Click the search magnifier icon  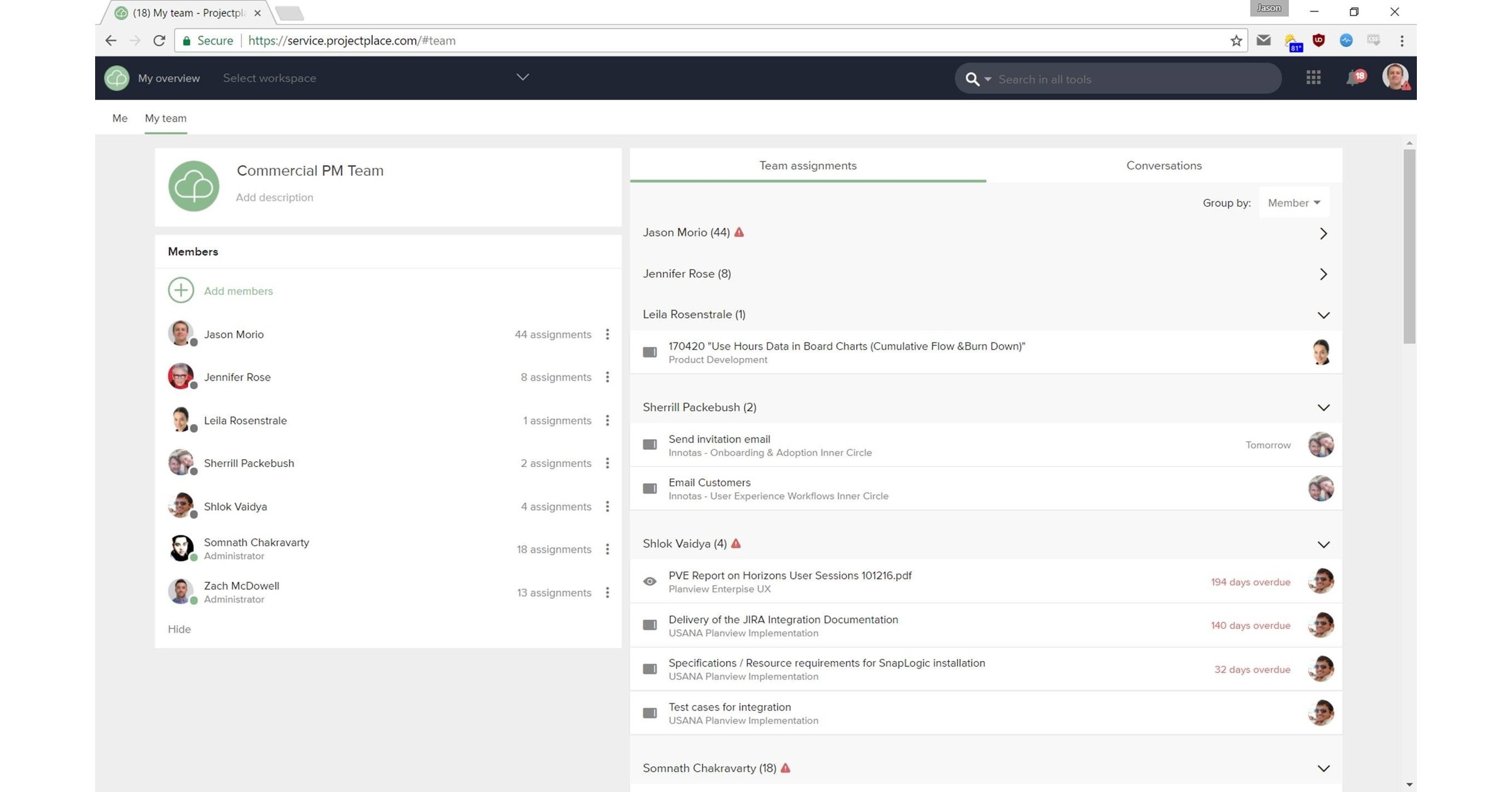pyautogui.click(x=971, y=79)
